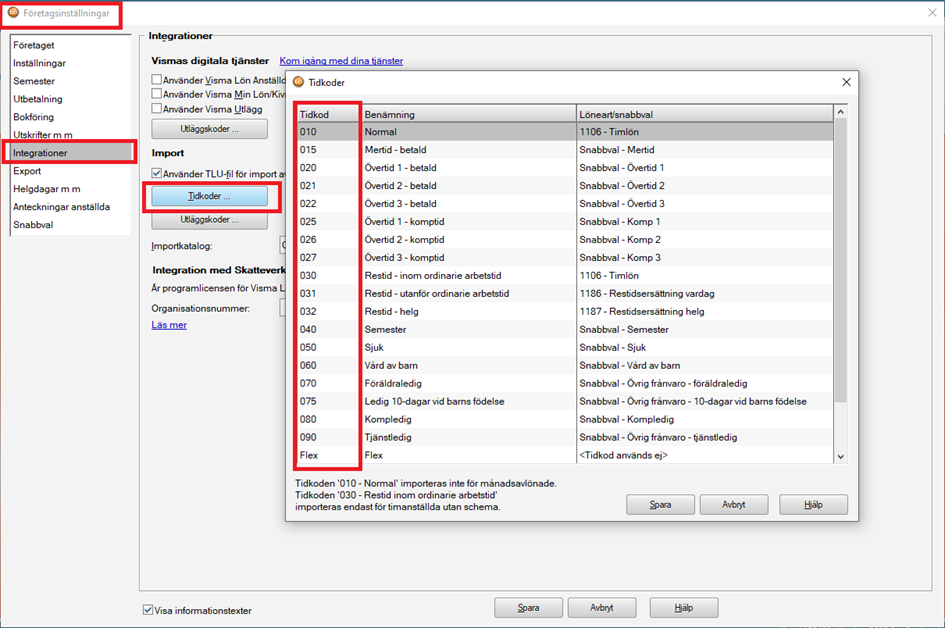This screenshot has height=628, width=945.
Task: Open the Läs mer link
Action: tap(168, 325)
